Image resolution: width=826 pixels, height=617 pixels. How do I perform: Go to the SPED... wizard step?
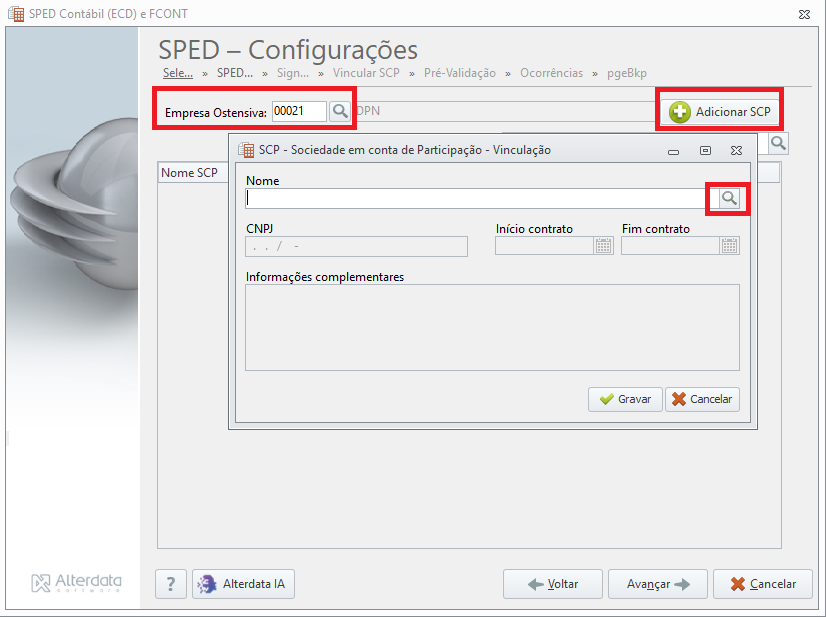pos(235,73)
